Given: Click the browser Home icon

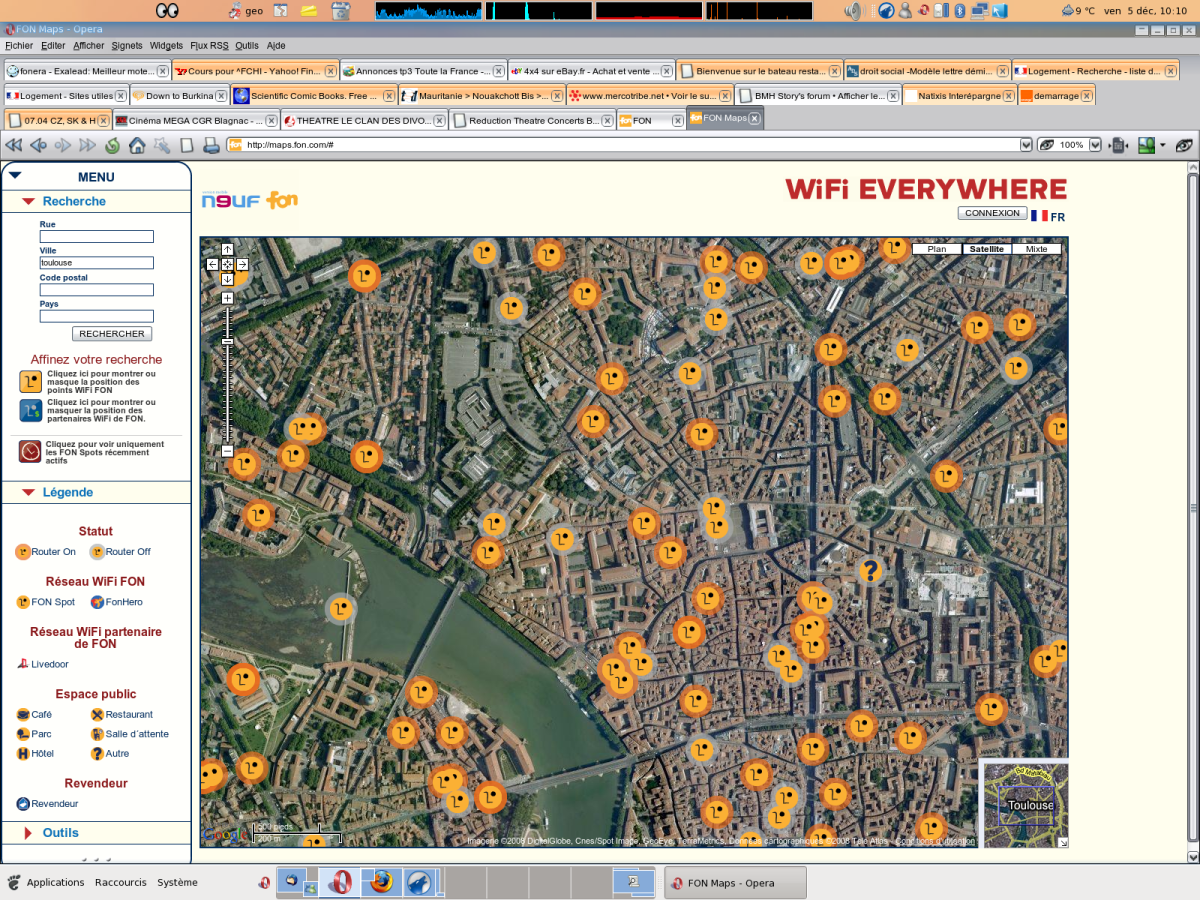Looking at the screenshot, I should [137, 146].
